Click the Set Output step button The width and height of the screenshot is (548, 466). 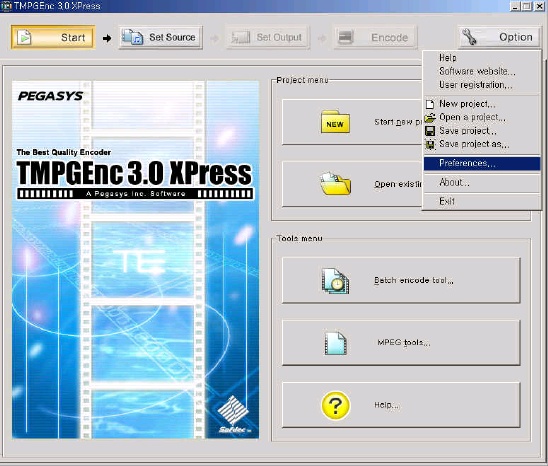[268, 37]
